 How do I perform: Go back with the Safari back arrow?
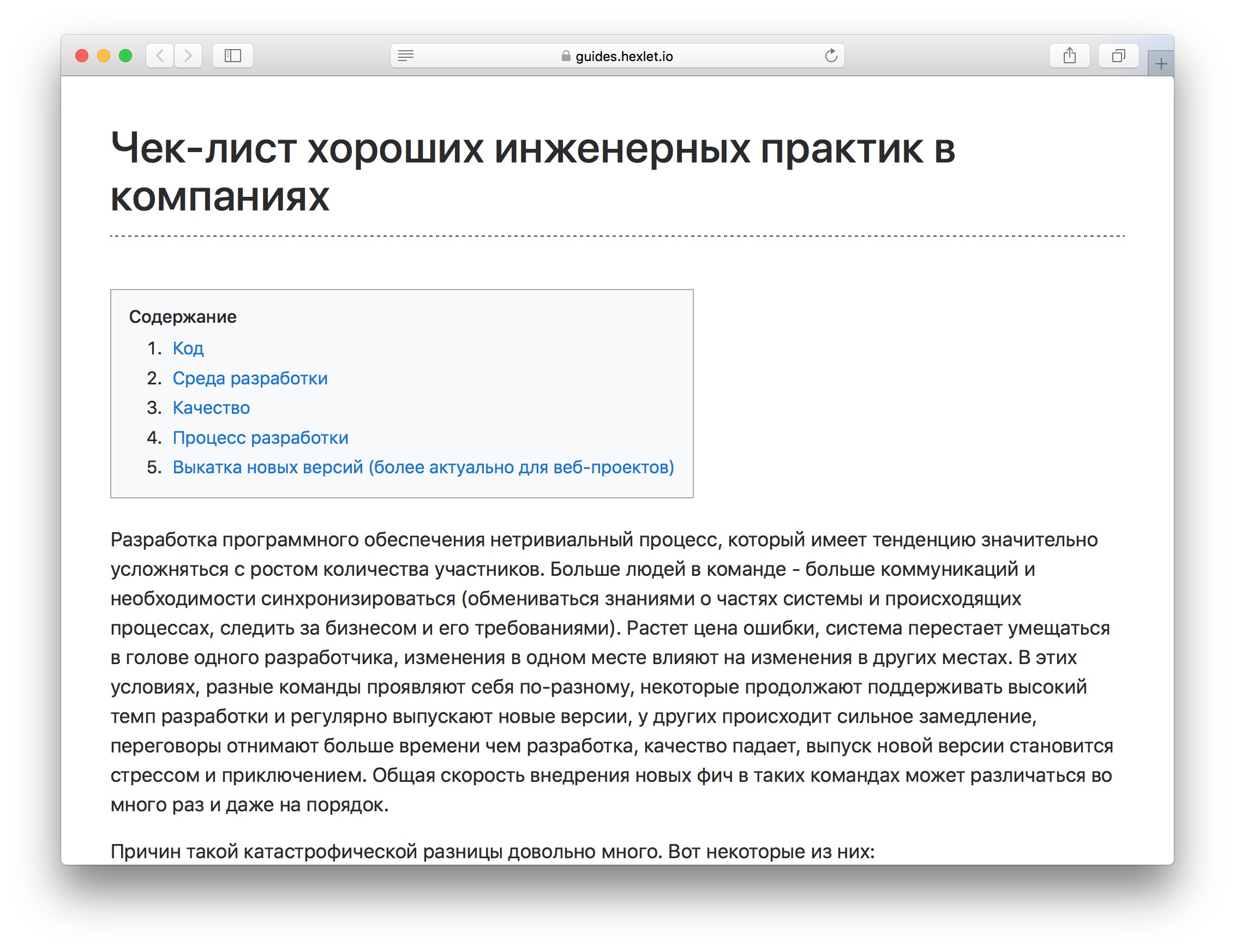[x=160, y=56]
